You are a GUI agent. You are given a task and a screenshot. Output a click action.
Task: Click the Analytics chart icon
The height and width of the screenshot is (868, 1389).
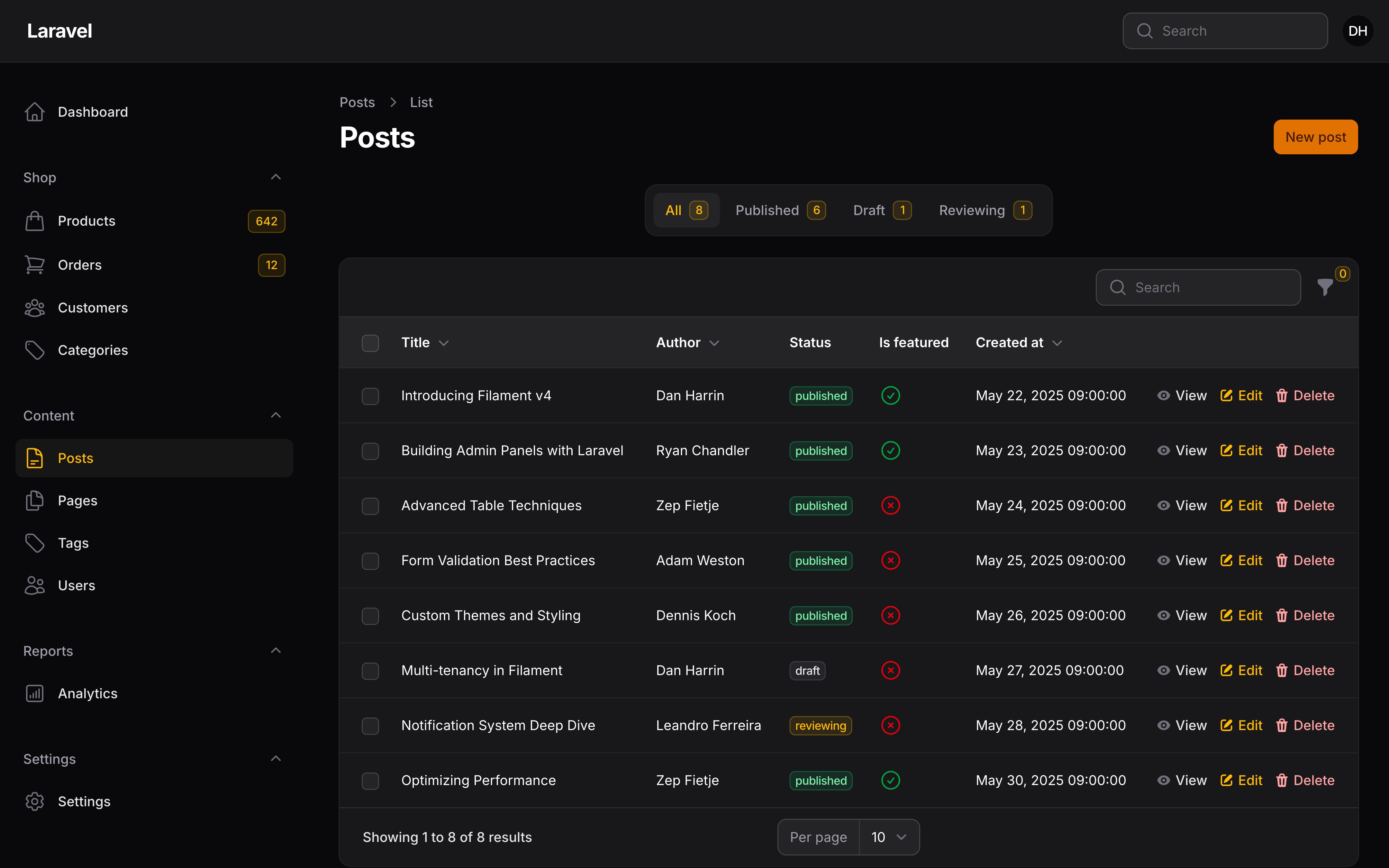(34, 693)
